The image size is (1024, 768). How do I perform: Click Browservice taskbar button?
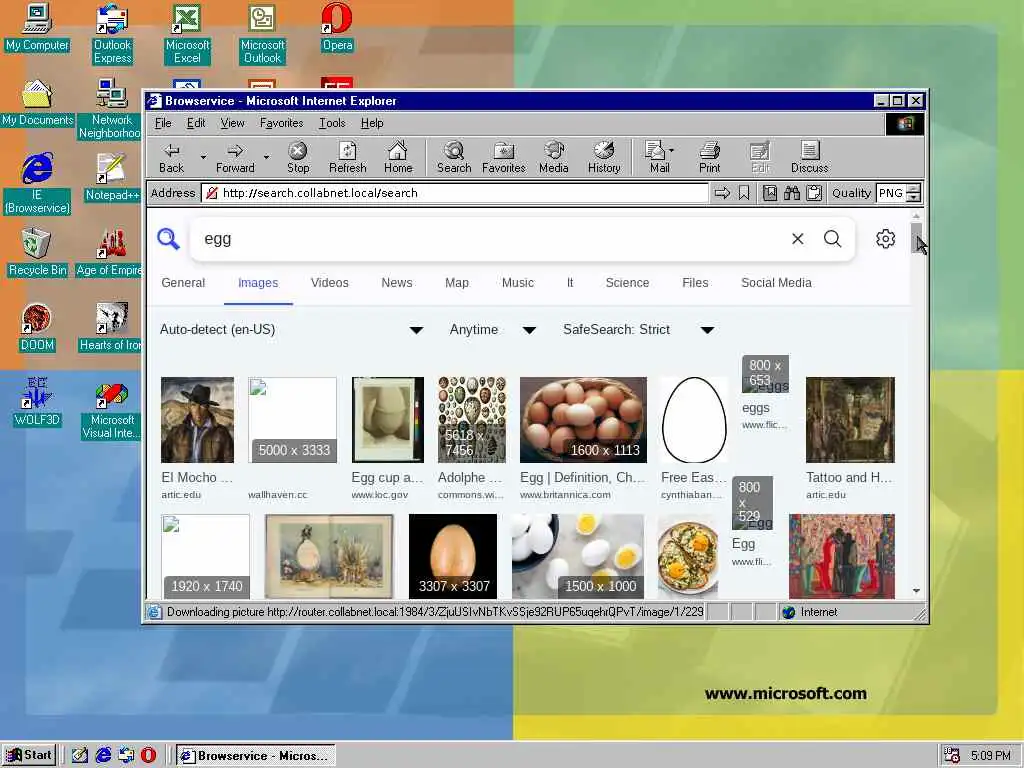[x=255, y=755]
